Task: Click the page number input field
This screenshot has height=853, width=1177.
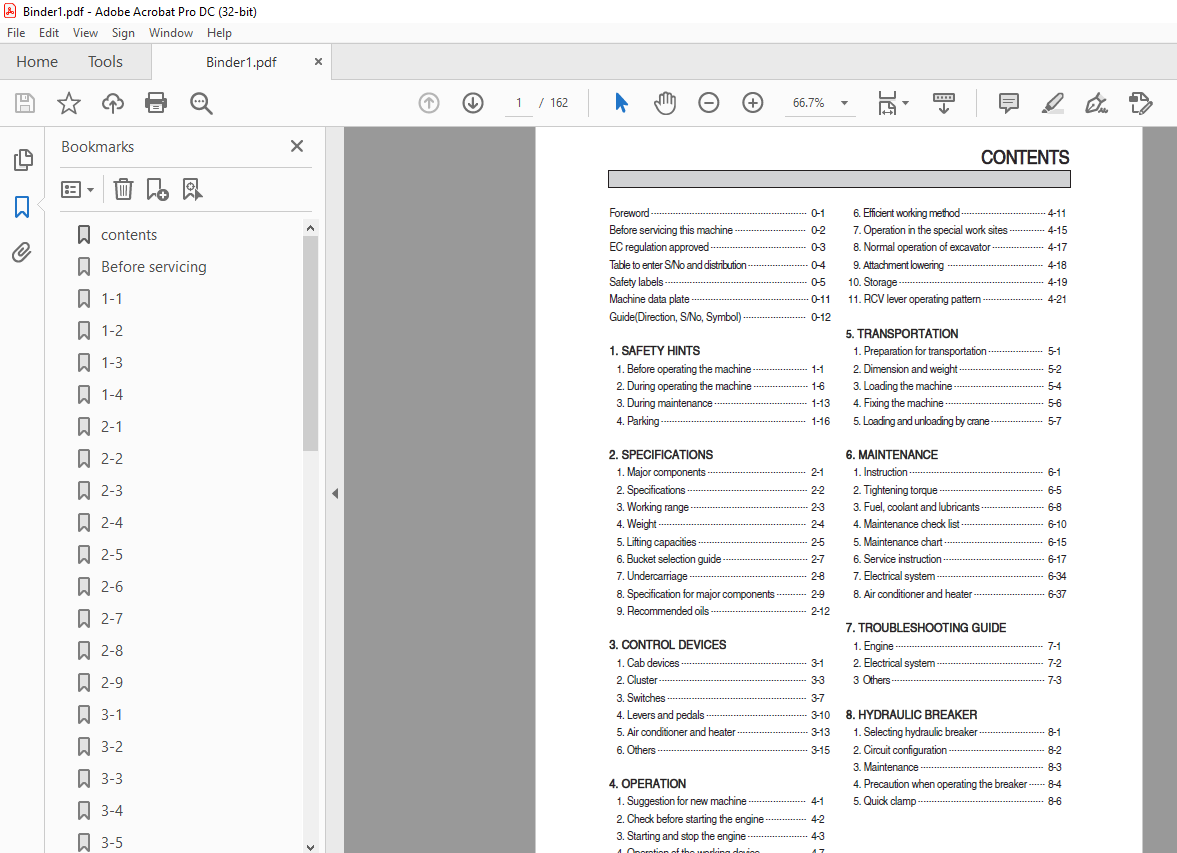Action: pyautogui.click(x=519, y=103)
